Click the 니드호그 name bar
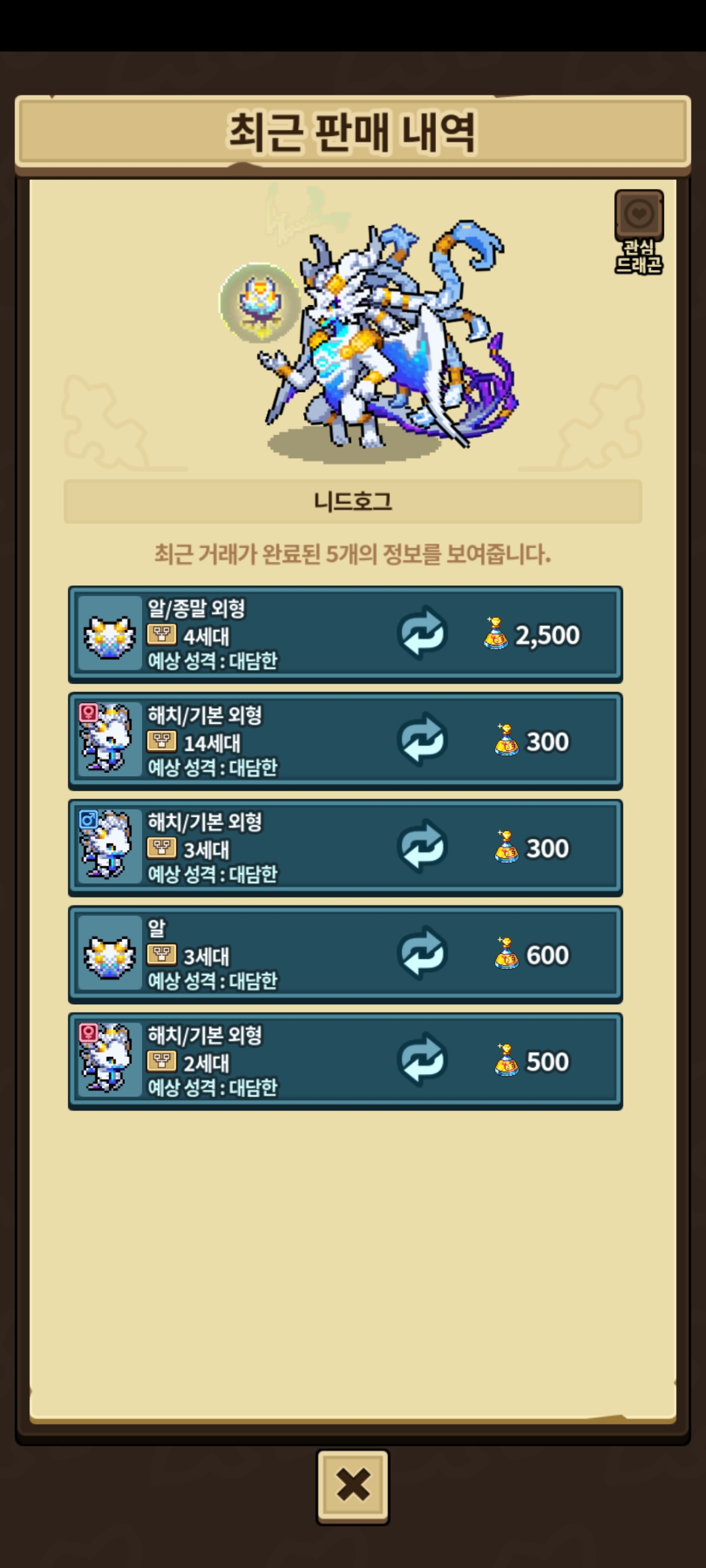706x1568 pixels. coord(352,502)
